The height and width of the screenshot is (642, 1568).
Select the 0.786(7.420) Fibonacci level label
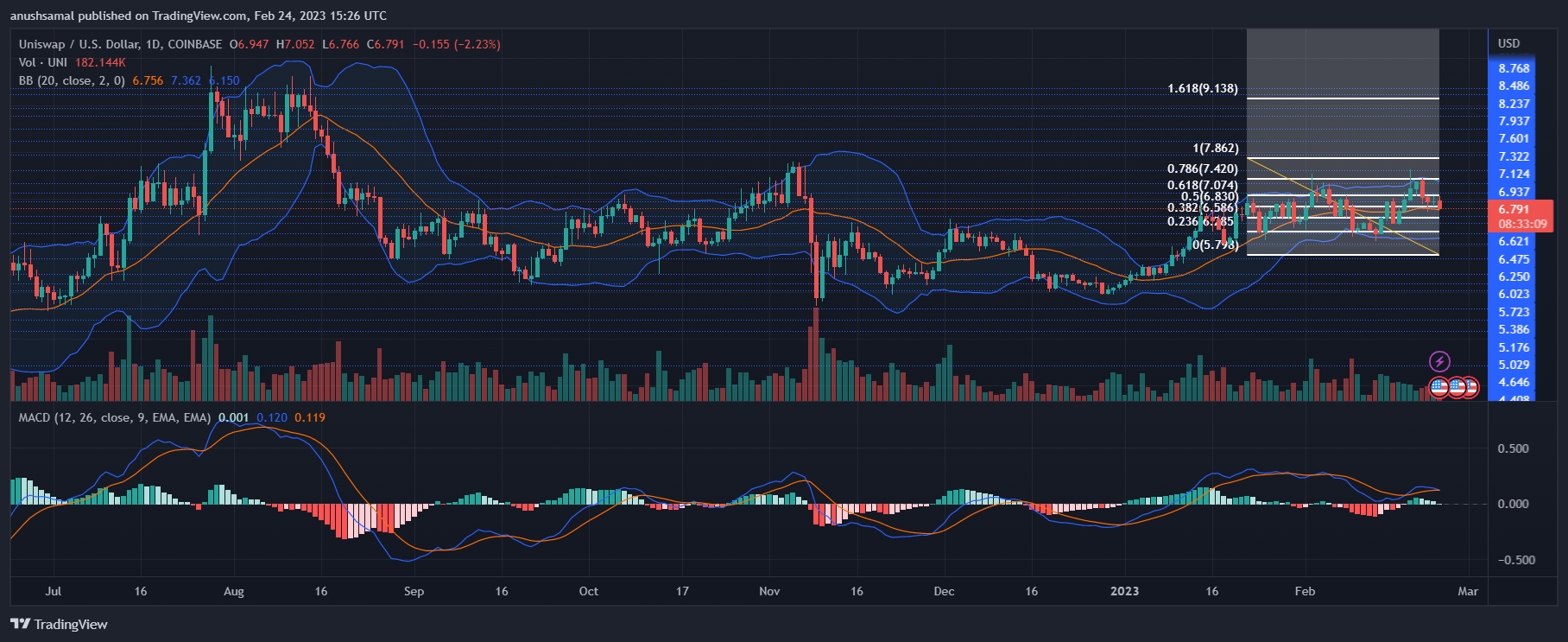click(1203, 168)
